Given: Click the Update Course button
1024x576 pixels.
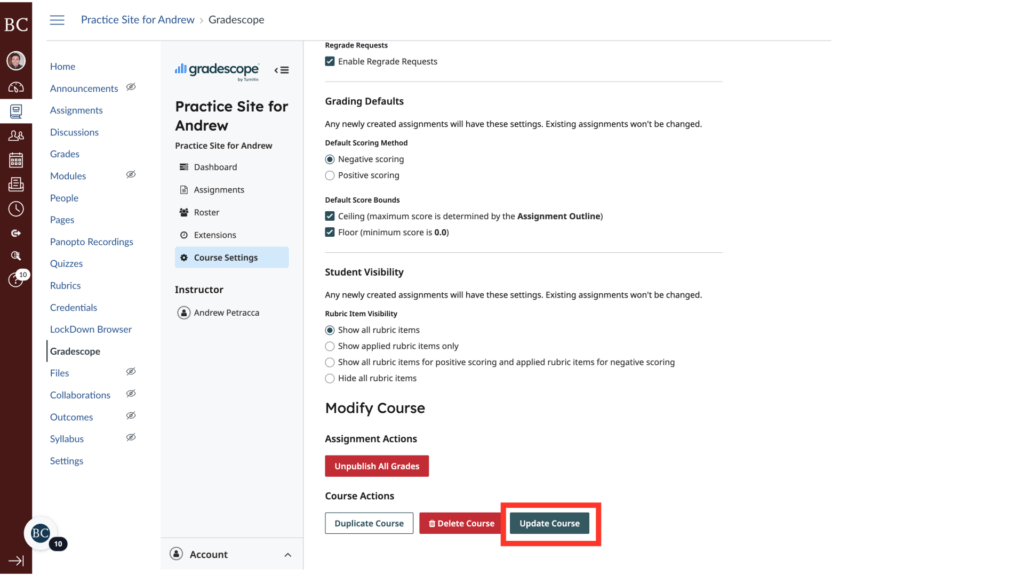Looking at the screenshot, I should 549,522.
